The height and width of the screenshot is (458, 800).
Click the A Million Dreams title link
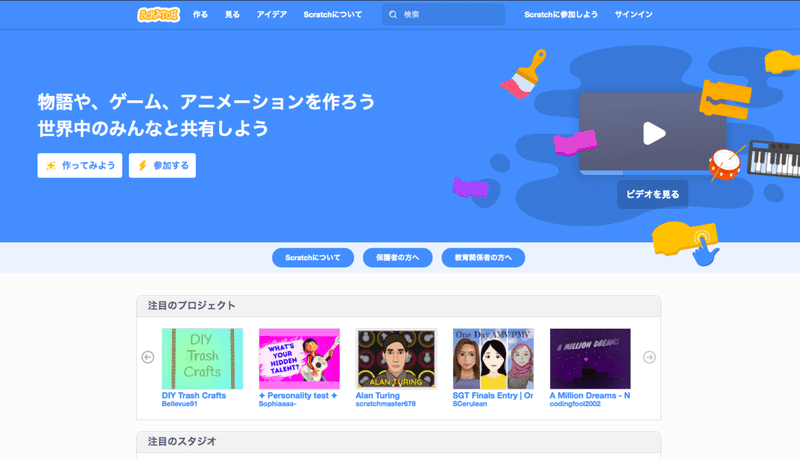pos(590,396)
